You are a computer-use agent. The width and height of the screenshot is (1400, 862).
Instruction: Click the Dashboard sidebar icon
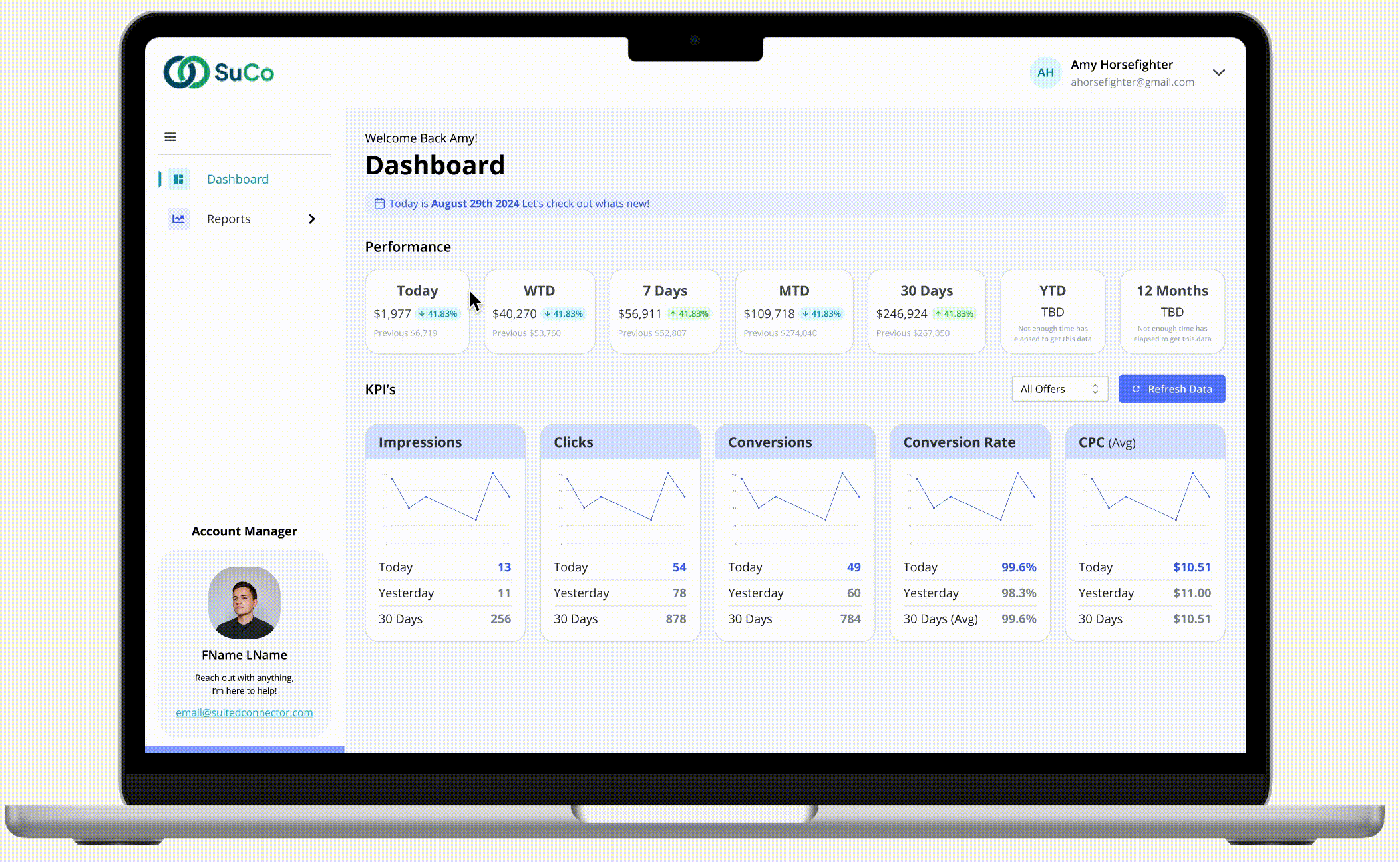click(x=178, y=179)
